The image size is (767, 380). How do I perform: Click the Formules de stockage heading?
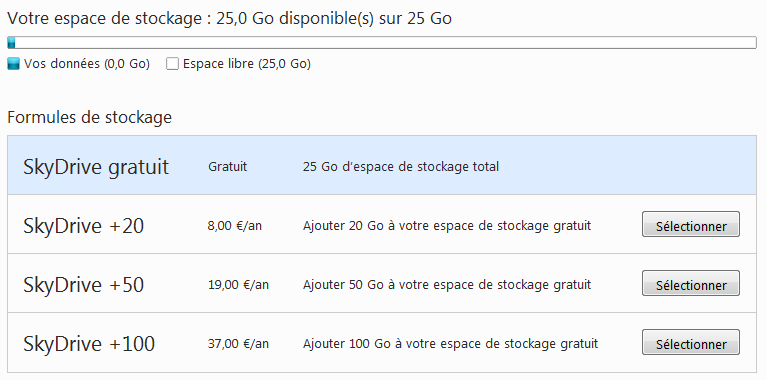coord(90,117)
